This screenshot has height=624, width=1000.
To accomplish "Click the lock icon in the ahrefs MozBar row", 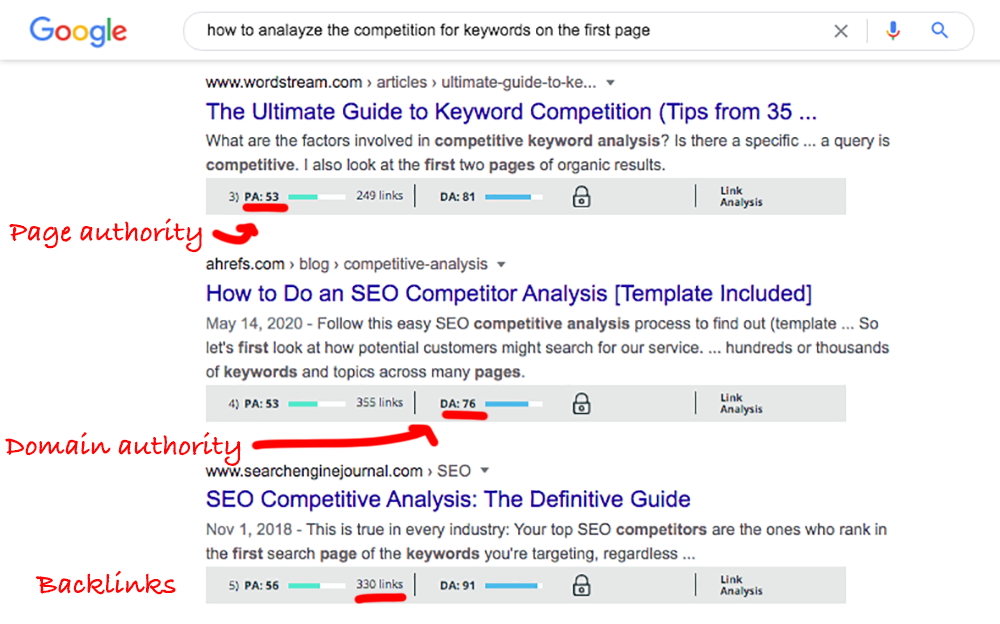I will (x=581, y=403).
